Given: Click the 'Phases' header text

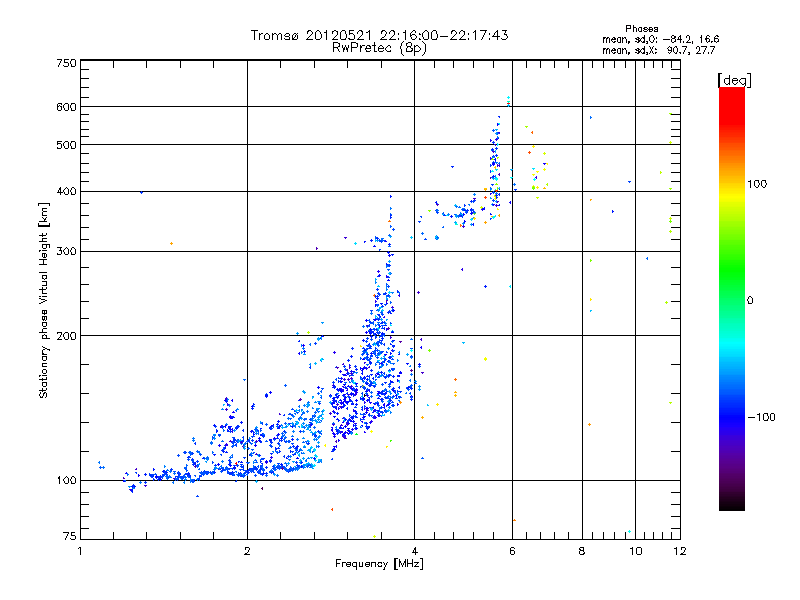Looking at the screenshot, I should pos(641,29).
